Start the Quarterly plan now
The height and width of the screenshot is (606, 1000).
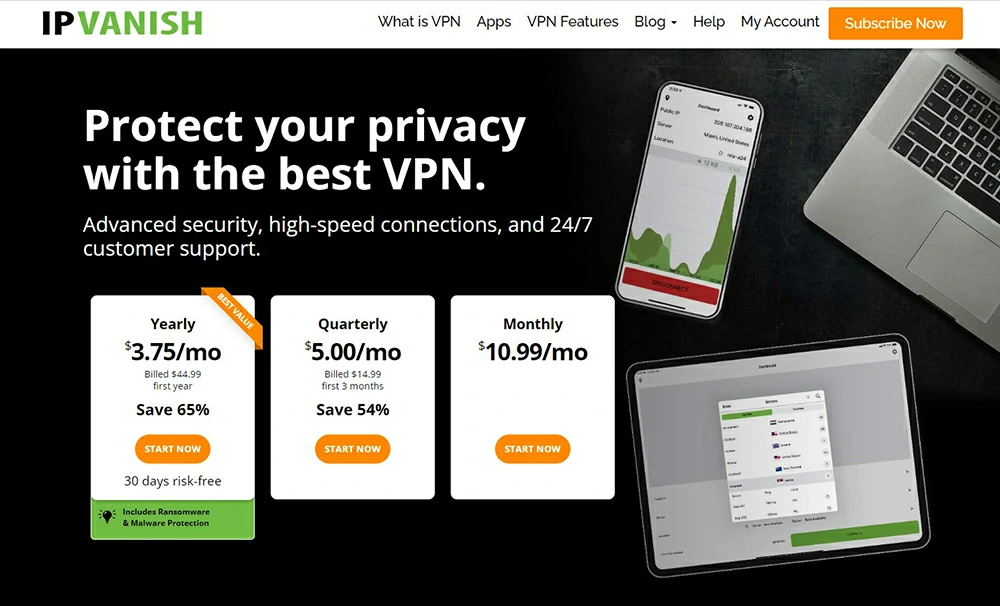tap(353, 449)
